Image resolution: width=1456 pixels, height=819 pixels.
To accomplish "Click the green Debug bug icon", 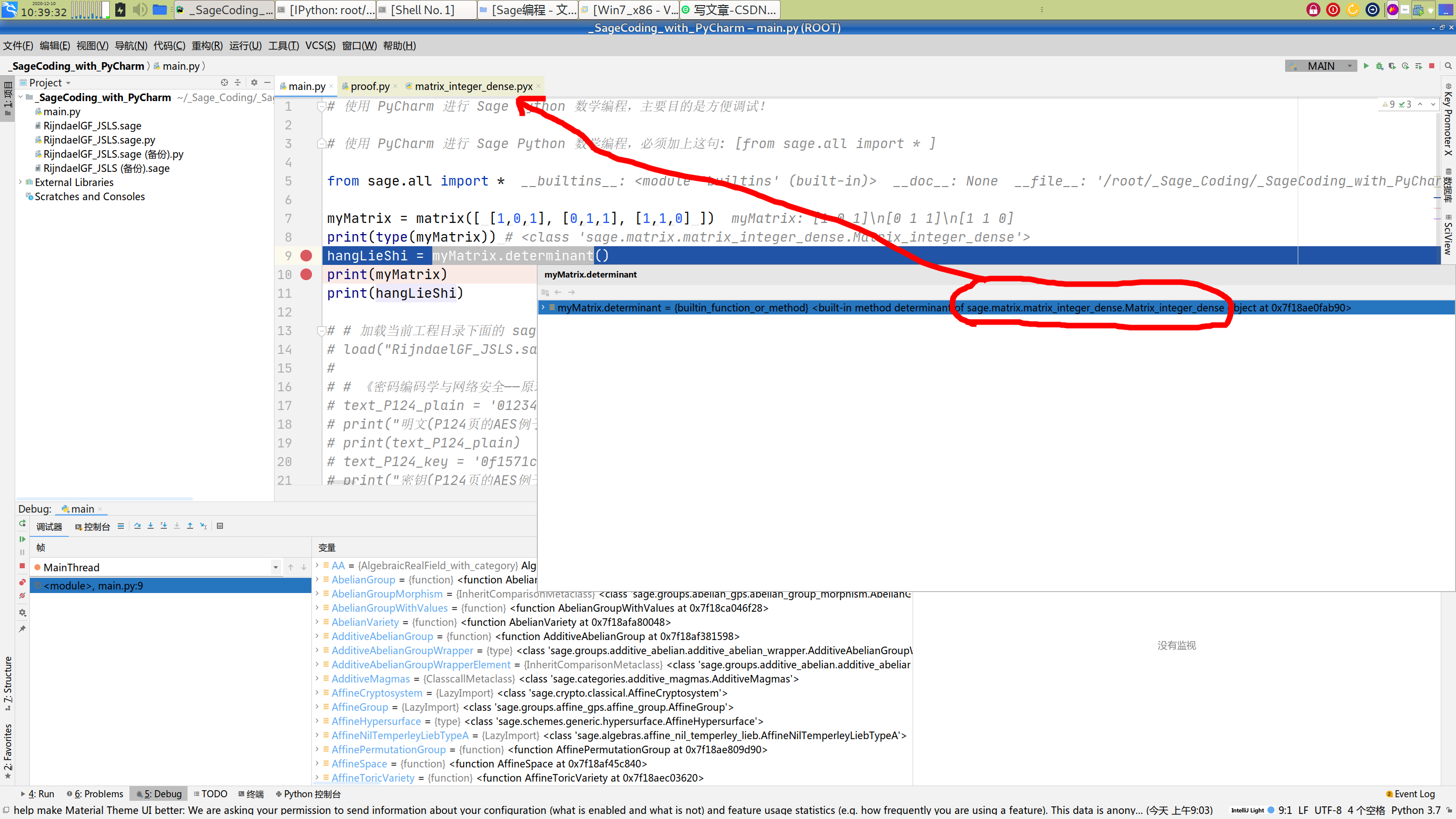I will tap(1379, 66).
